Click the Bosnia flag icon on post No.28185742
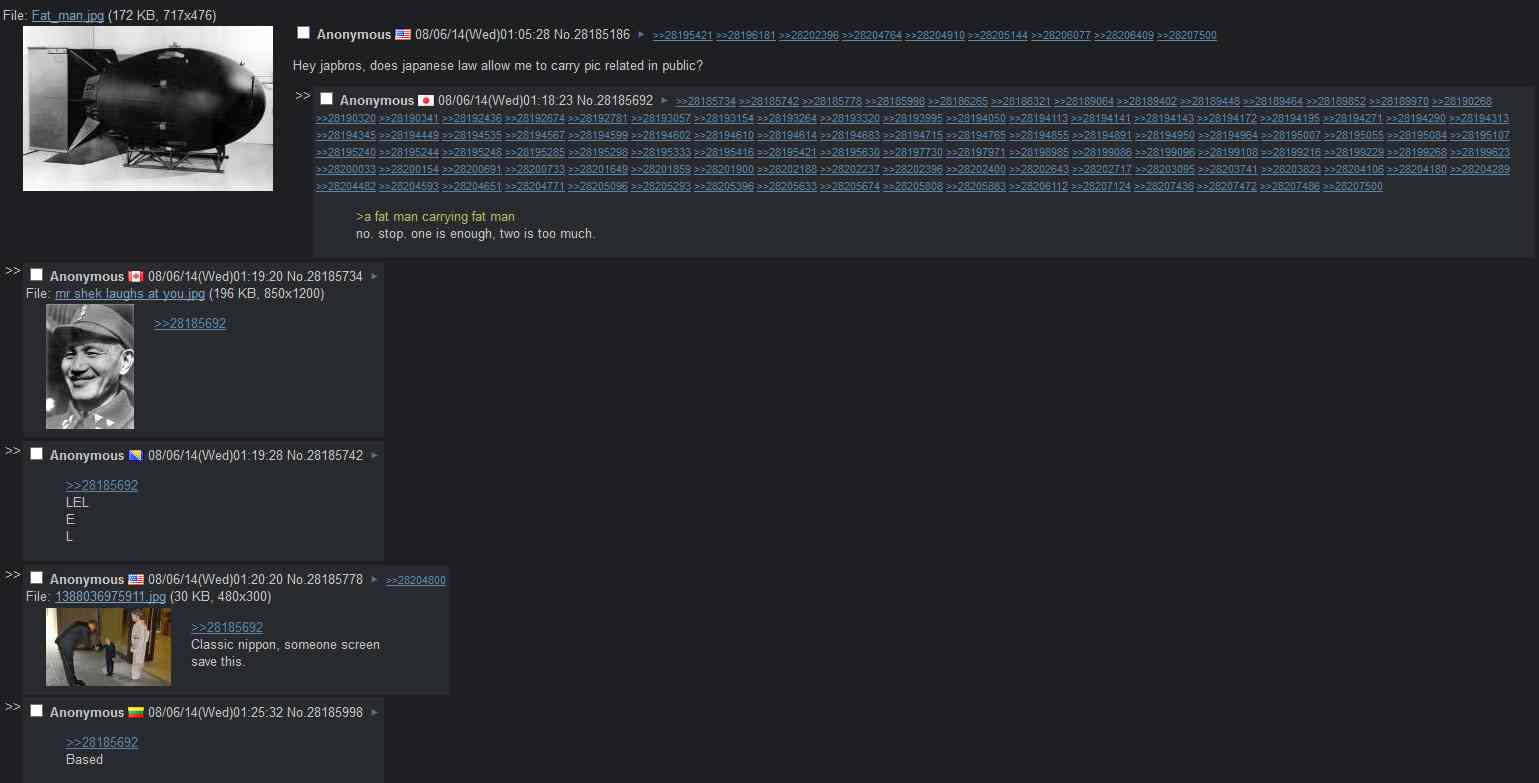Image resolution: width=1539 pixels, height=783 pixels. point(136,456)
